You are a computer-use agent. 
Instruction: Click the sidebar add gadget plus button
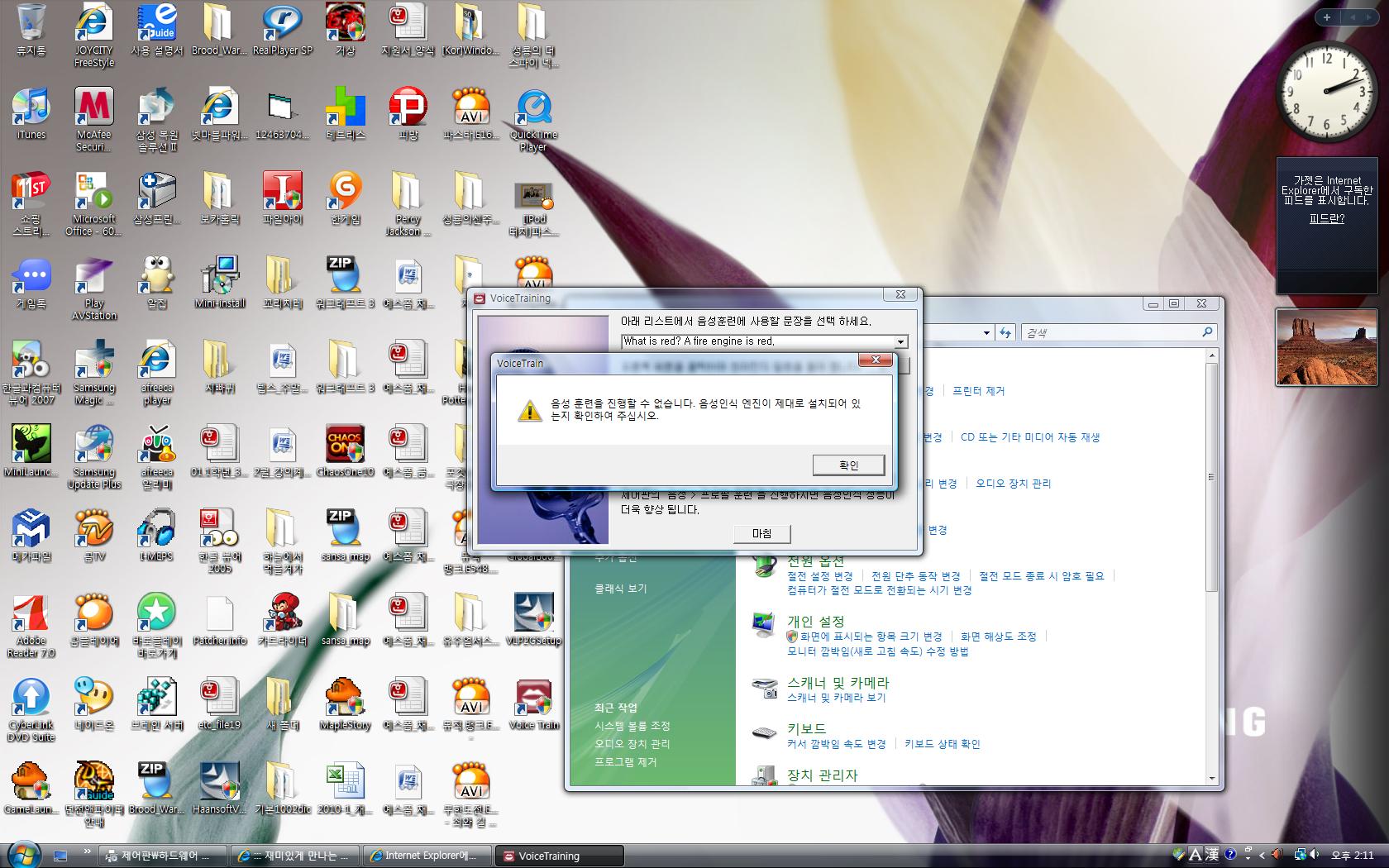point(1326,17)
